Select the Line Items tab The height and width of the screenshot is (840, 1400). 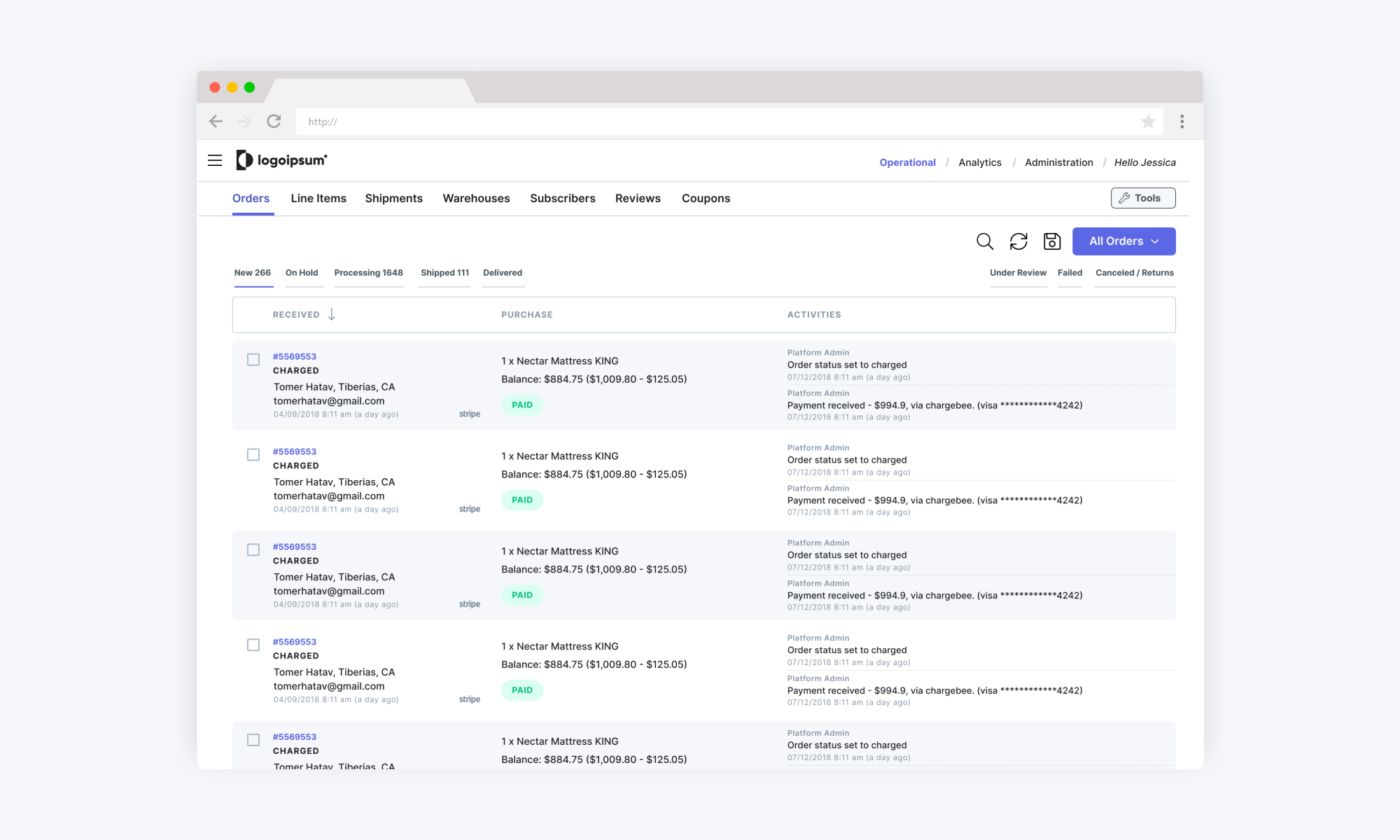point(317,198)
